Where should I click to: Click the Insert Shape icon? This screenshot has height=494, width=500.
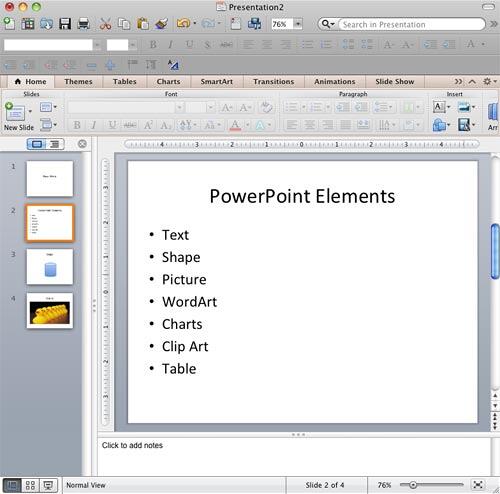click(x=439, y=125)
